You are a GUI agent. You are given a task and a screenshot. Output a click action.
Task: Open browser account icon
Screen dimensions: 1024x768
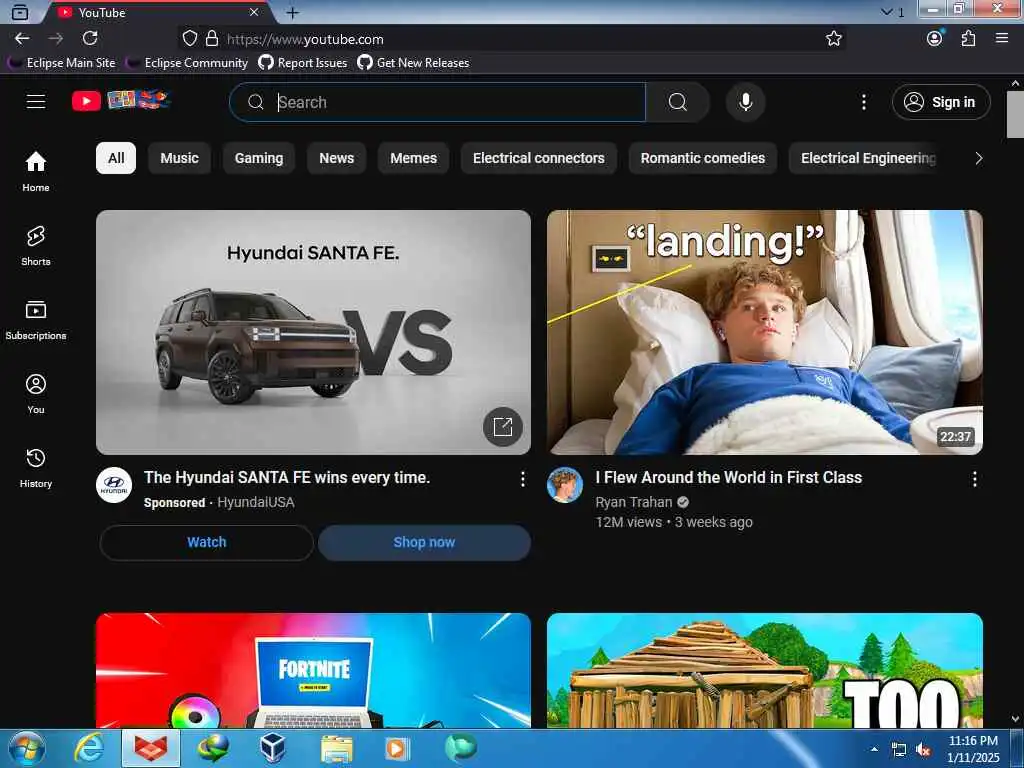coord(935,39)
